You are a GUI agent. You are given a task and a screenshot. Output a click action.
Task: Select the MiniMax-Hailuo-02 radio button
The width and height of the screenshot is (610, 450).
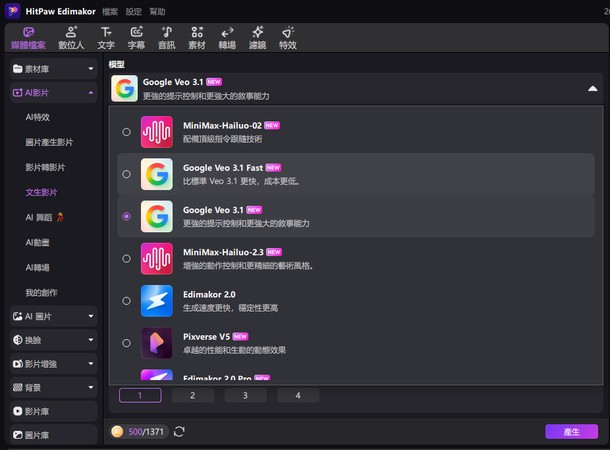click(x=126, y=132)
